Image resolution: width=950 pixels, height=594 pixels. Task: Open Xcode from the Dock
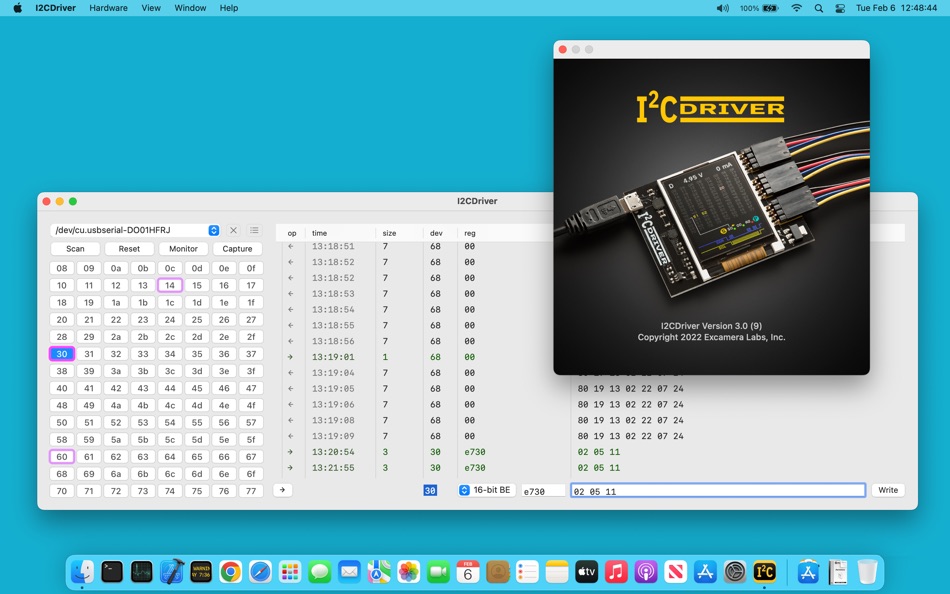[x=171, y=572]
